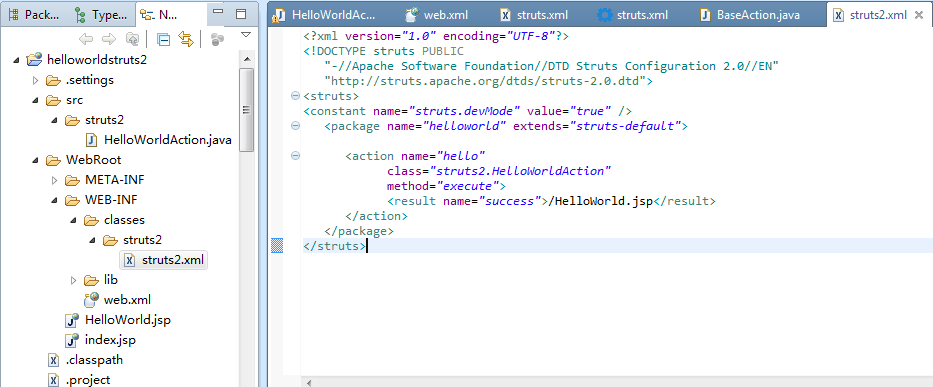The image size is (933, 387).
Task: Open the BaseAction.java editor tab
Action: (749, 15)
